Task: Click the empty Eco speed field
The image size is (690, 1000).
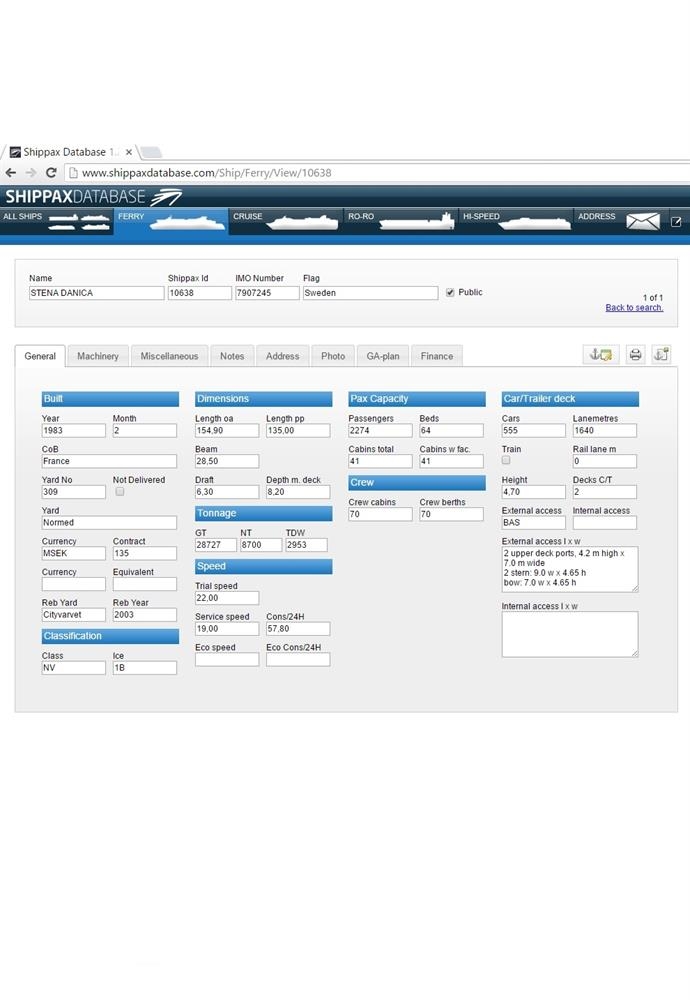Action: [227, 659]
